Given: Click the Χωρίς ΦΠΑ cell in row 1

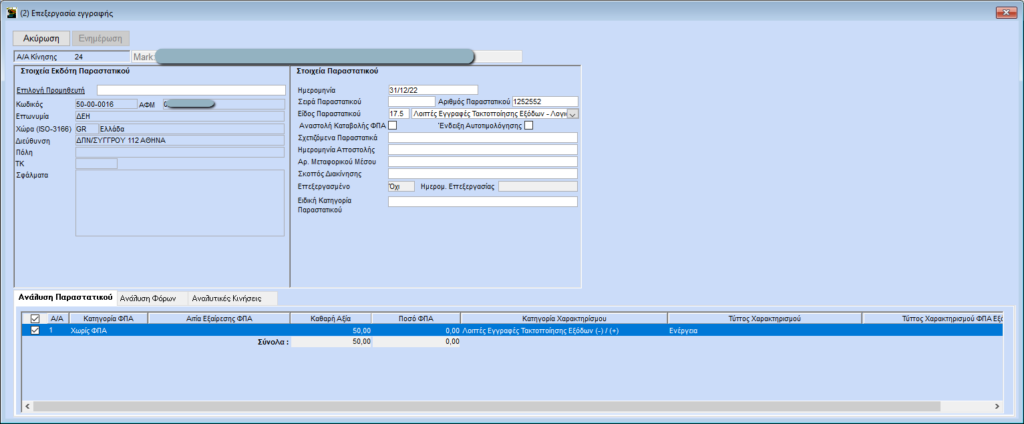Looking at the screenshot, I should coord(106,331).
